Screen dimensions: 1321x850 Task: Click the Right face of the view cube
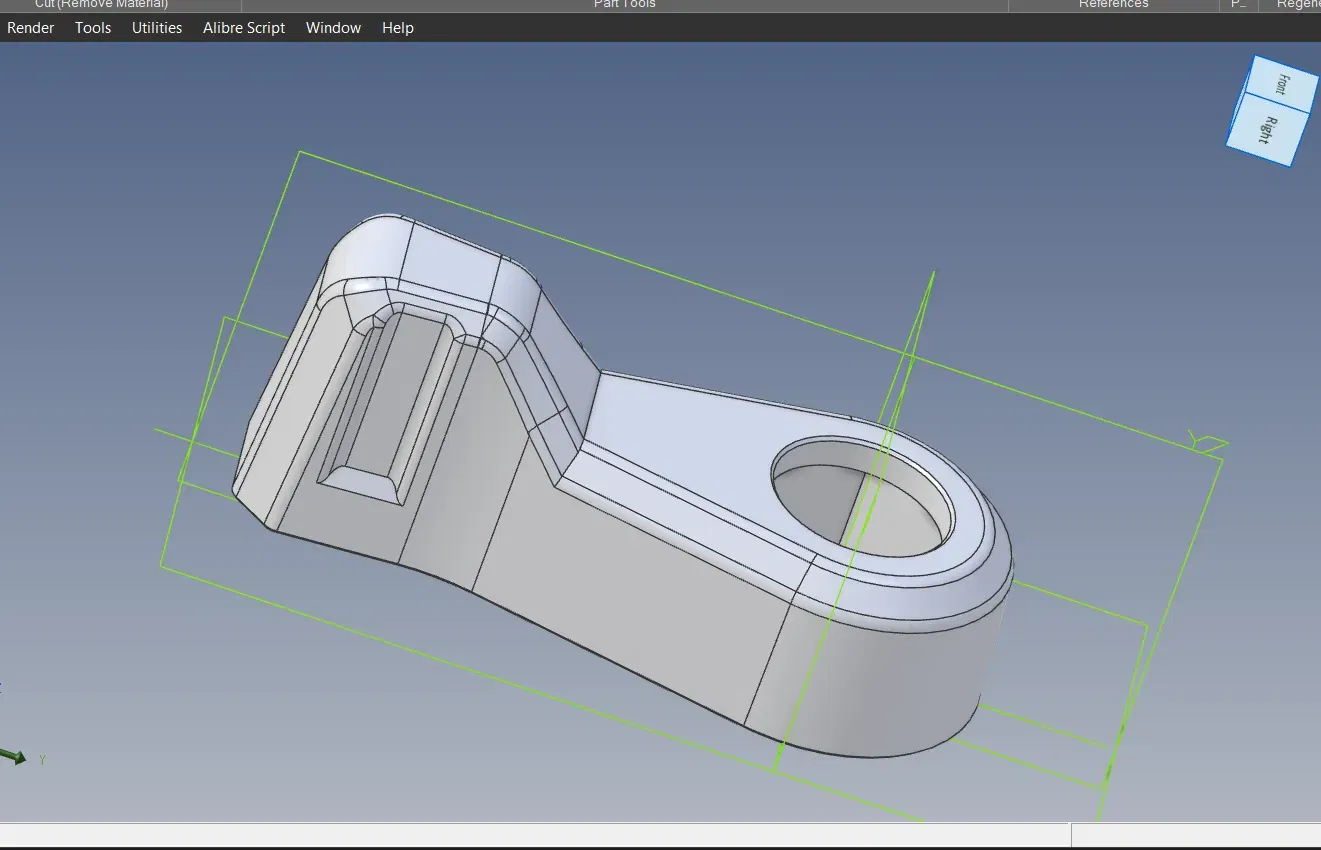click(1268, 131)
